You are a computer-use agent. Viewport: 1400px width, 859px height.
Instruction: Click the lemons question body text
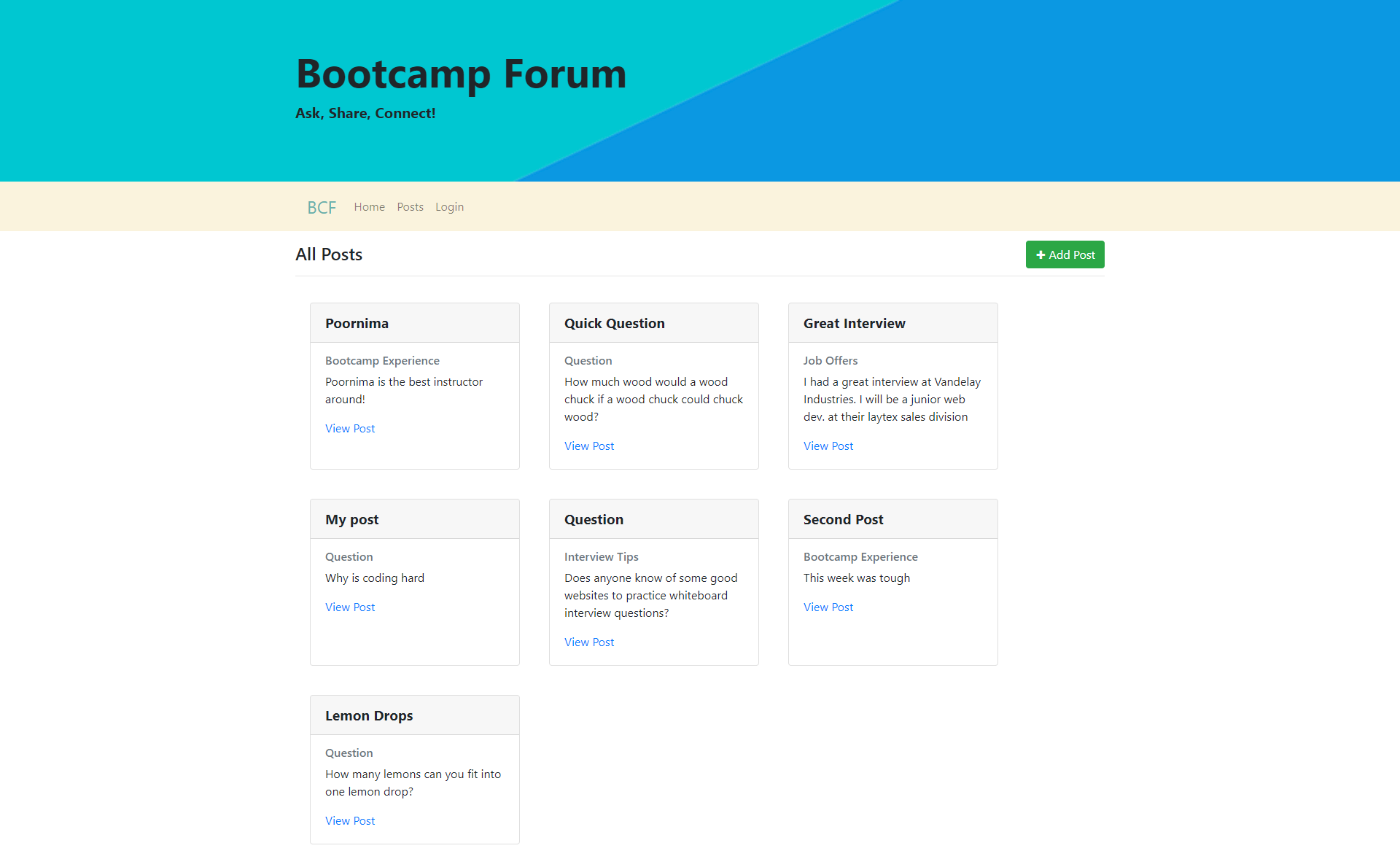point(413,783)
